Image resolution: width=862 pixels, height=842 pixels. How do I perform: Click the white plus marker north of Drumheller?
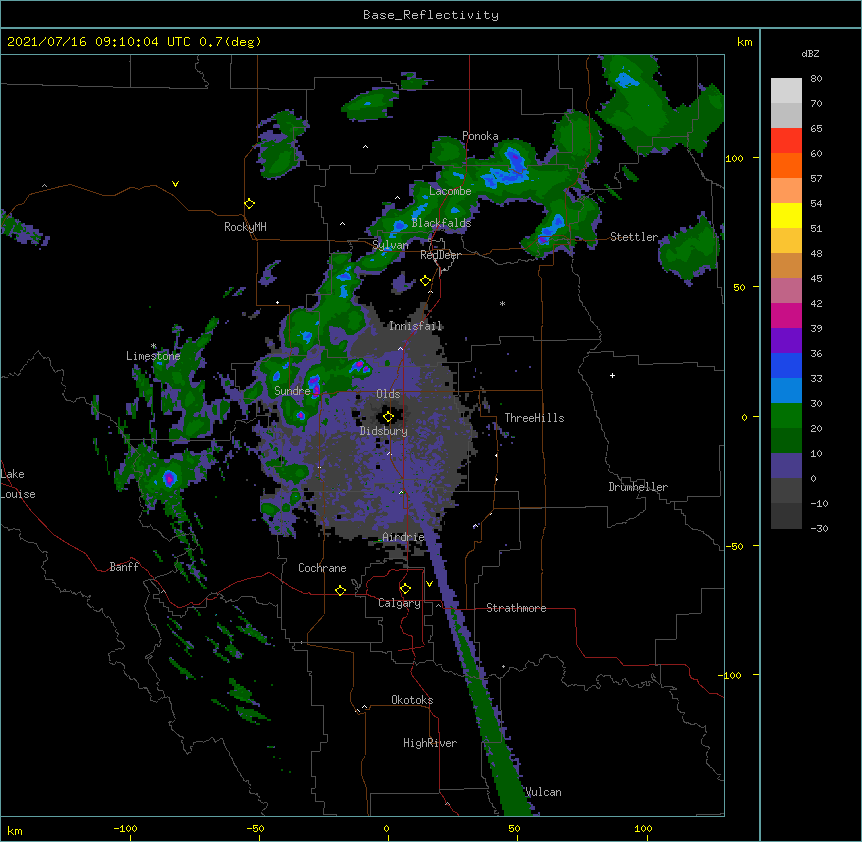(612, 375)
